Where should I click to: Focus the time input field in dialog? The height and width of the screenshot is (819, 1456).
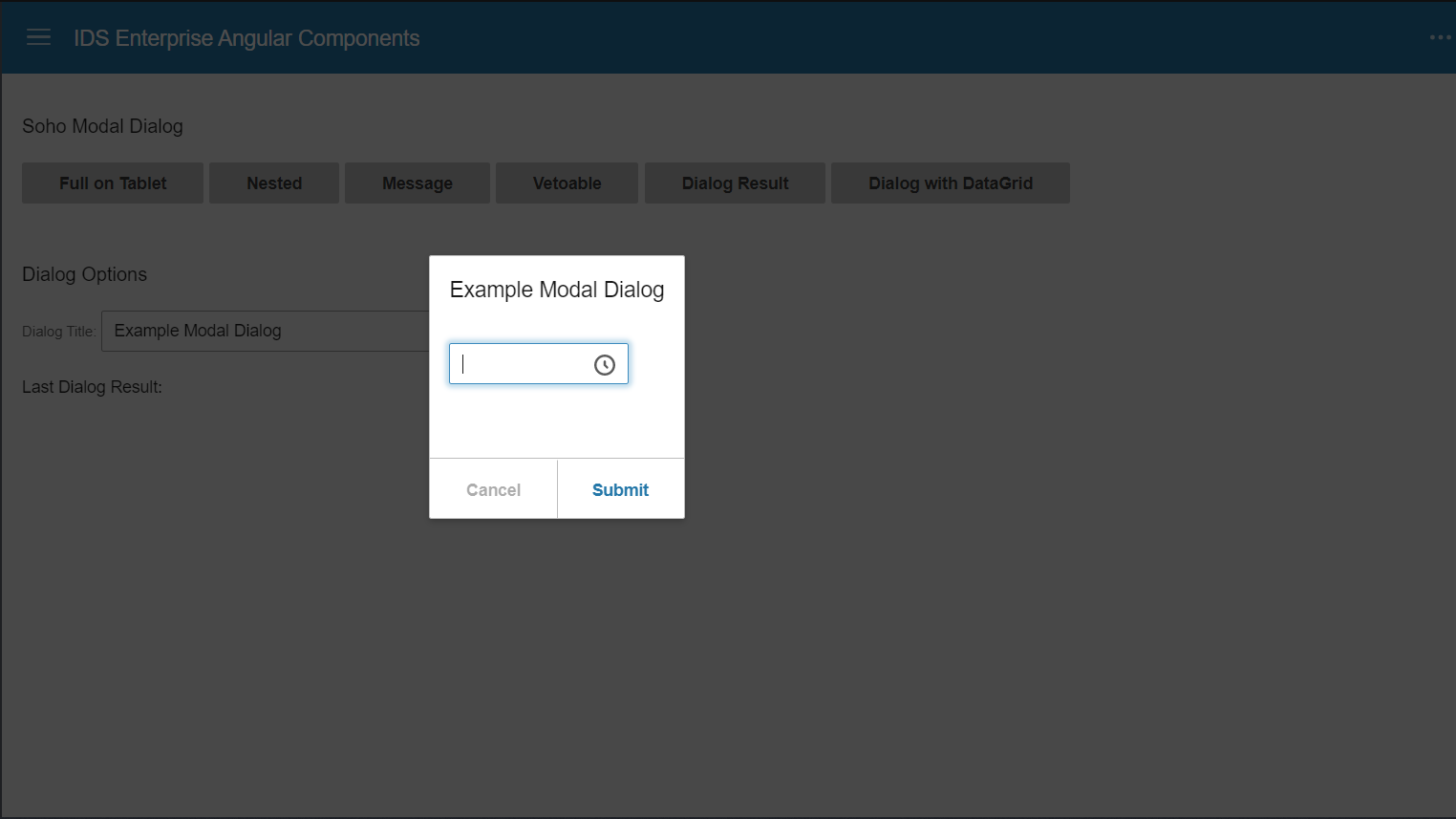click(539, 364)
